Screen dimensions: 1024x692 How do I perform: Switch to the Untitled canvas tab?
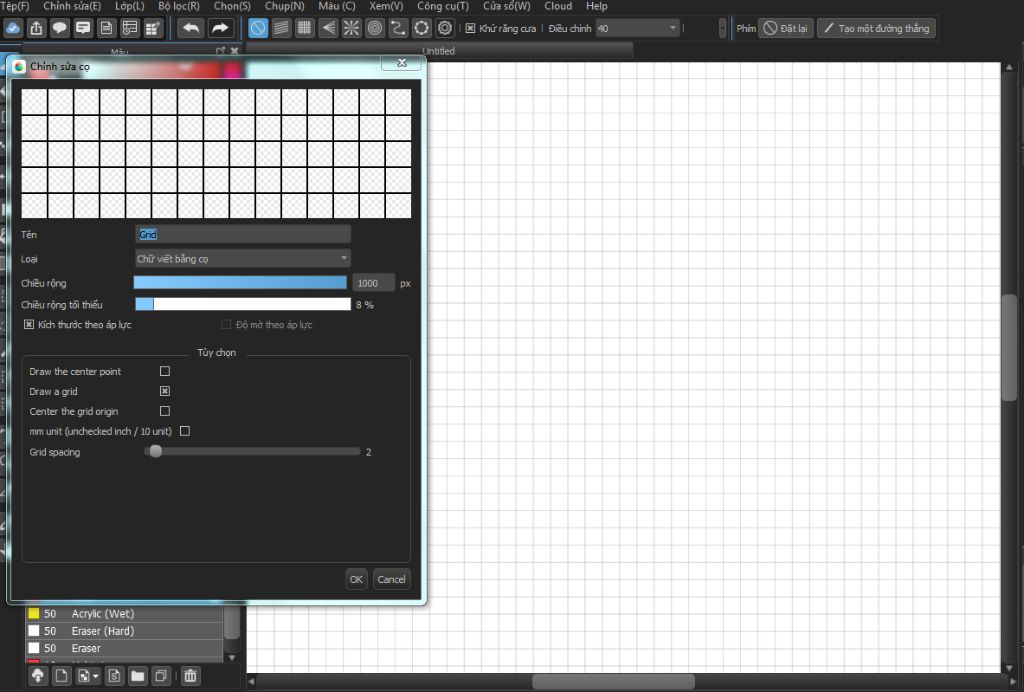439,51
